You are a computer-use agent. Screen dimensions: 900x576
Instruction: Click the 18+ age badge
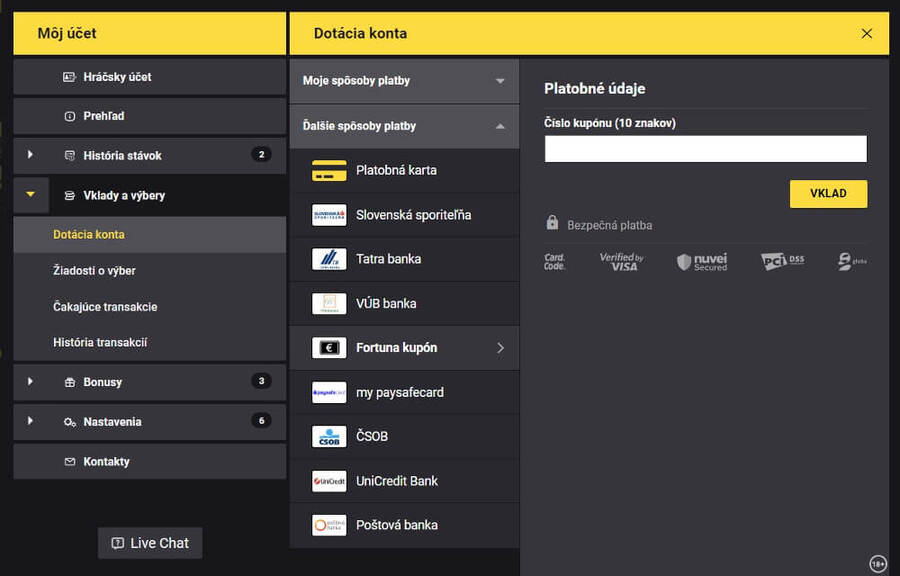878,564
